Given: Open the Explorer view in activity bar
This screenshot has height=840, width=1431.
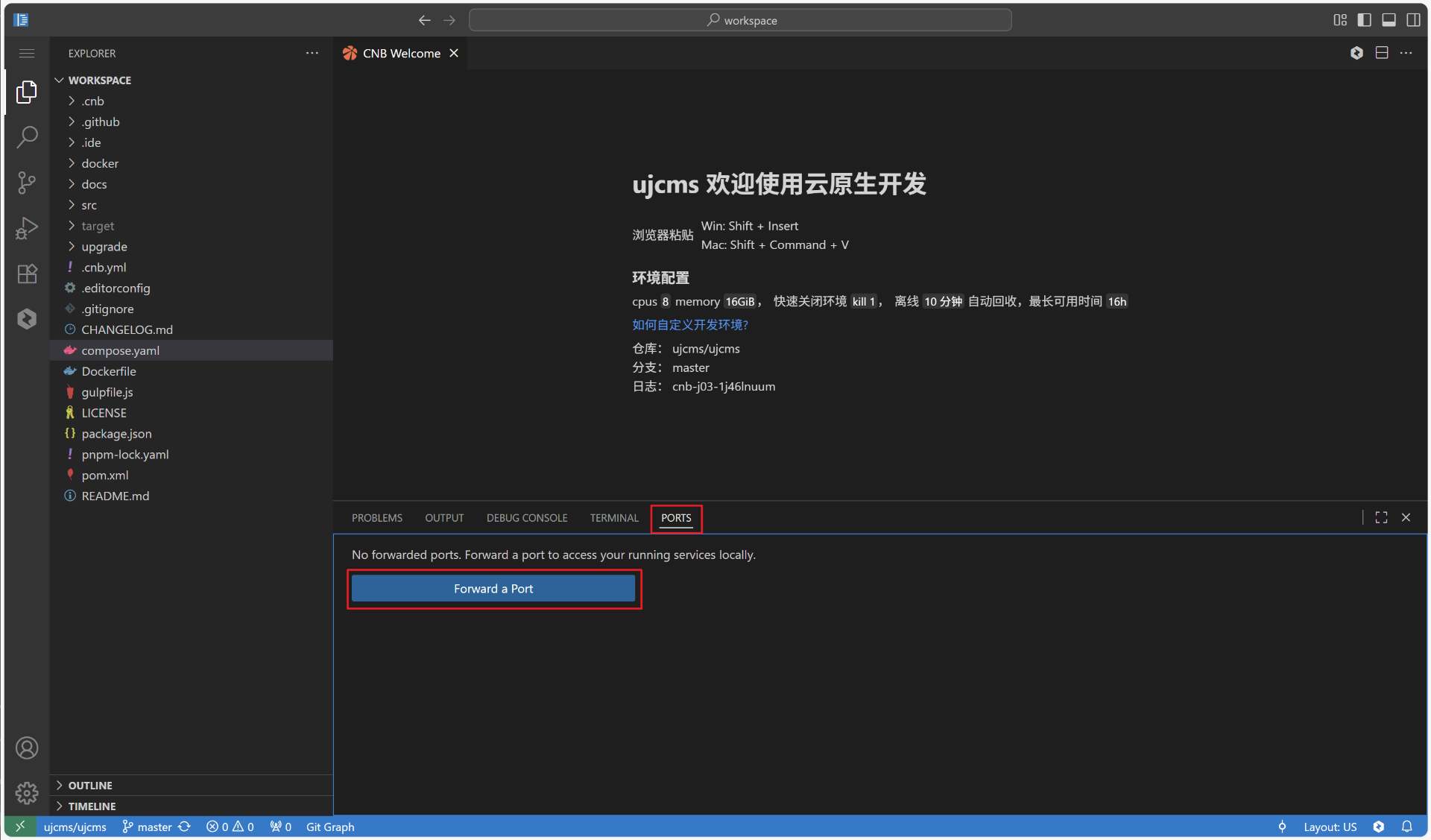Looking at the screenshot, I should pyautogui.click(x=27, y=92).
